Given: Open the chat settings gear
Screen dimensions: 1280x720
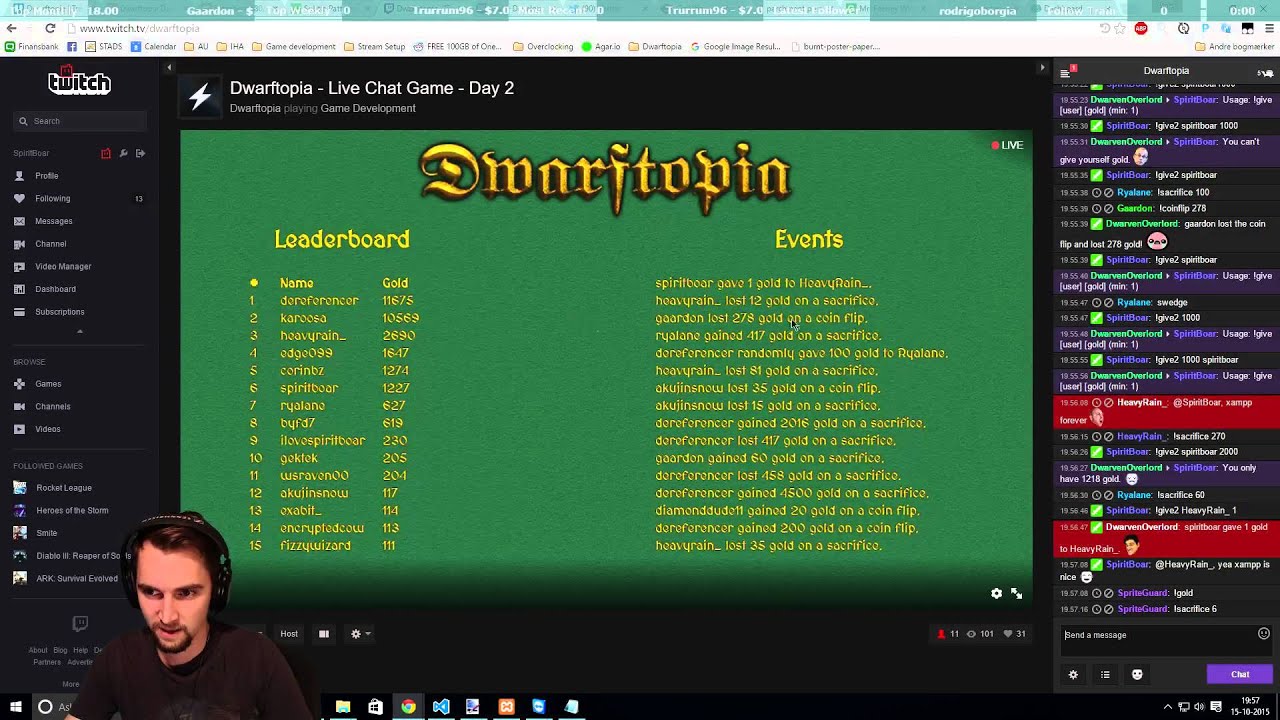Looking at the screenshot, I should [1073, 675].
